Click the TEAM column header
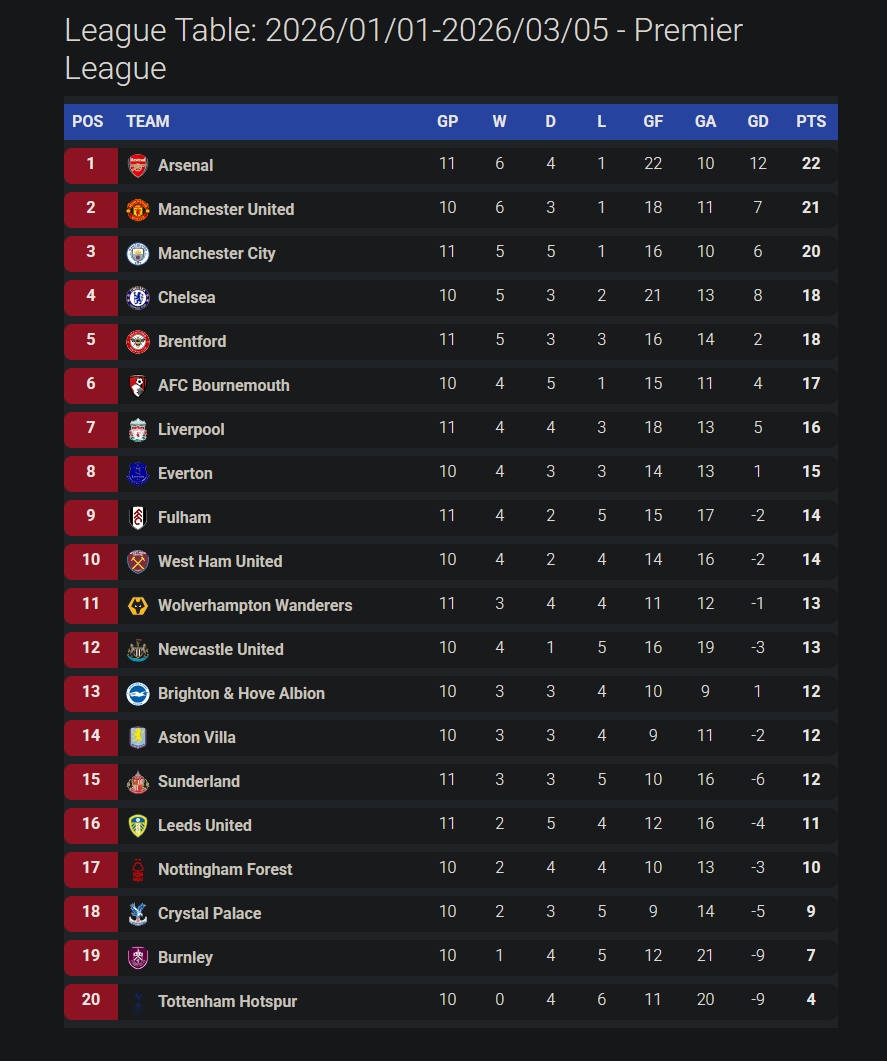This screenshot has height=1061, width=887. point(148,121)
